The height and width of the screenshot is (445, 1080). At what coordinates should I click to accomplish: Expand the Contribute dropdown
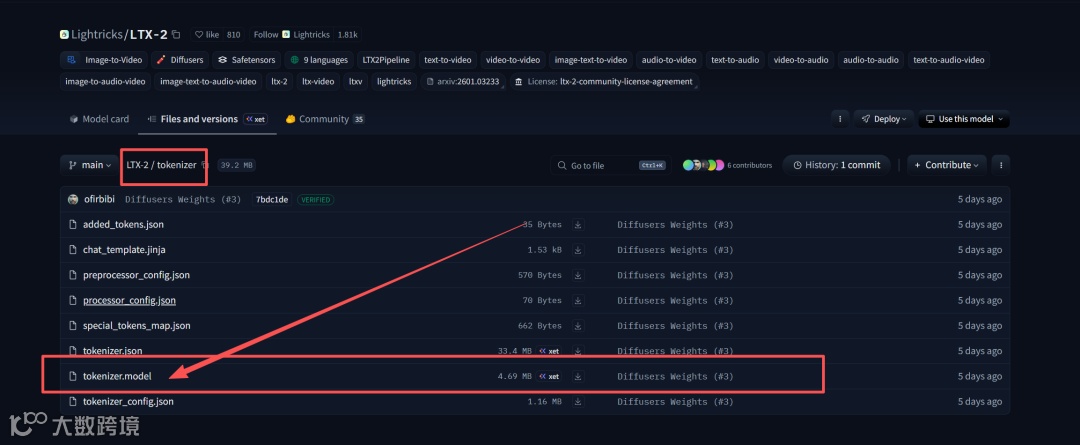click(946, 165)
